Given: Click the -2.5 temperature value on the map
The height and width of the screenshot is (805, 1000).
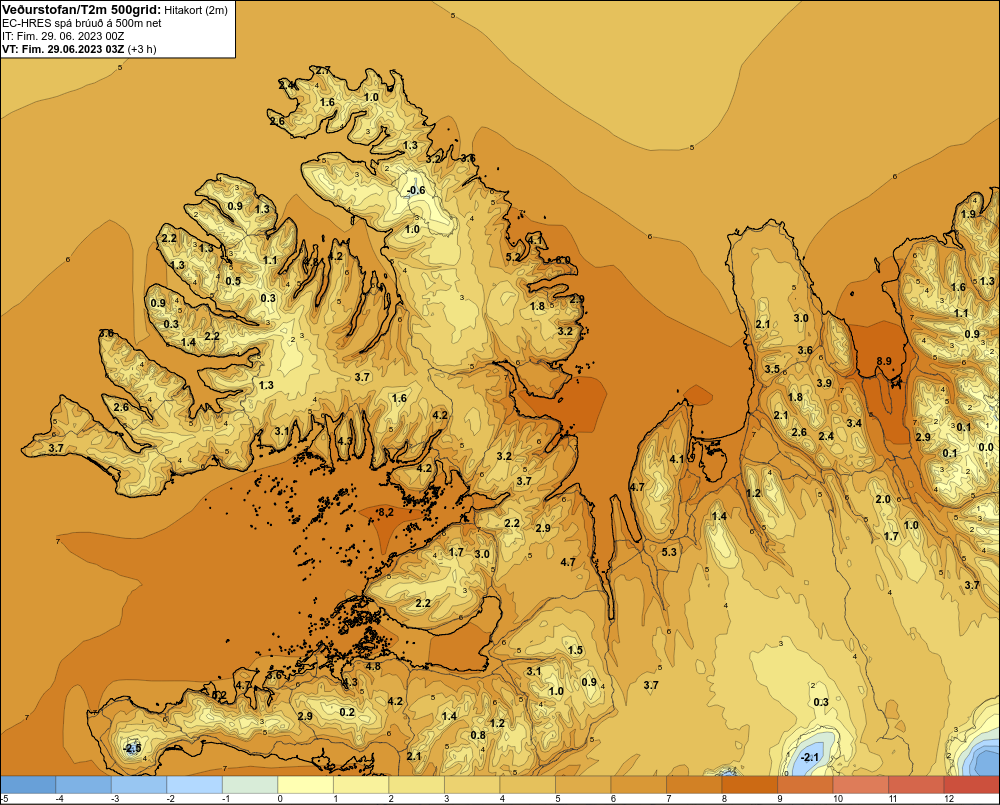Looking at the screenshot, I should pyautogui.click(x=132, y=748).
